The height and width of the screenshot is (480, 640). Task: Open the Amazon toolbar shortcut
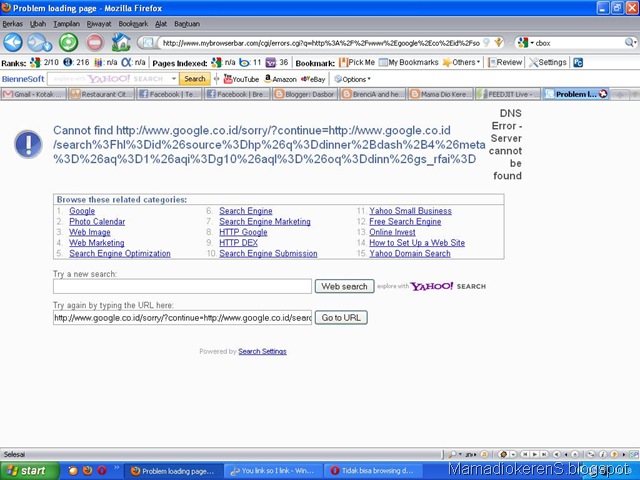click(280, 79)
